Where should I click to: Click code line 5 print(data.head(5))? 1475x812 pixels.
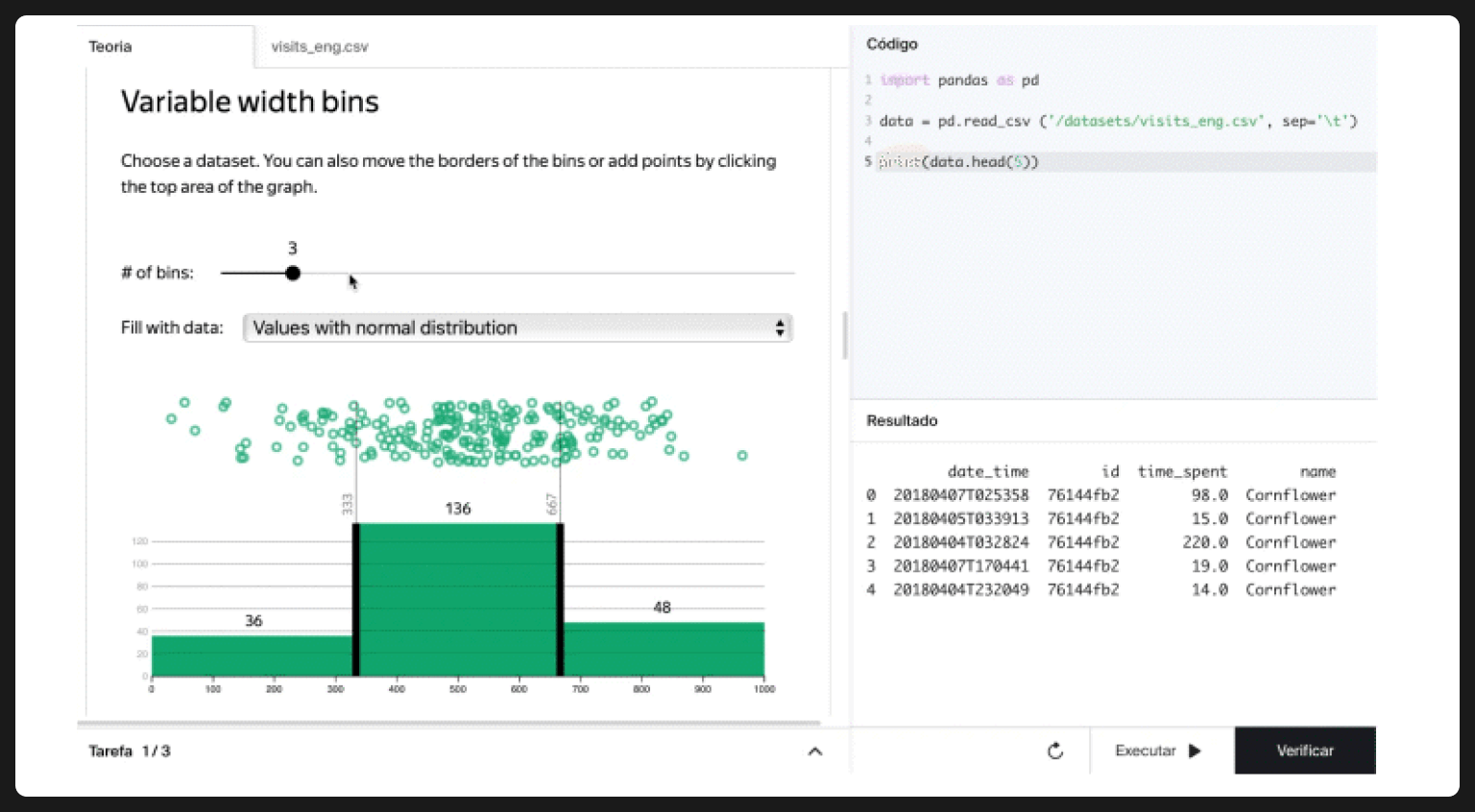point(958,162)
